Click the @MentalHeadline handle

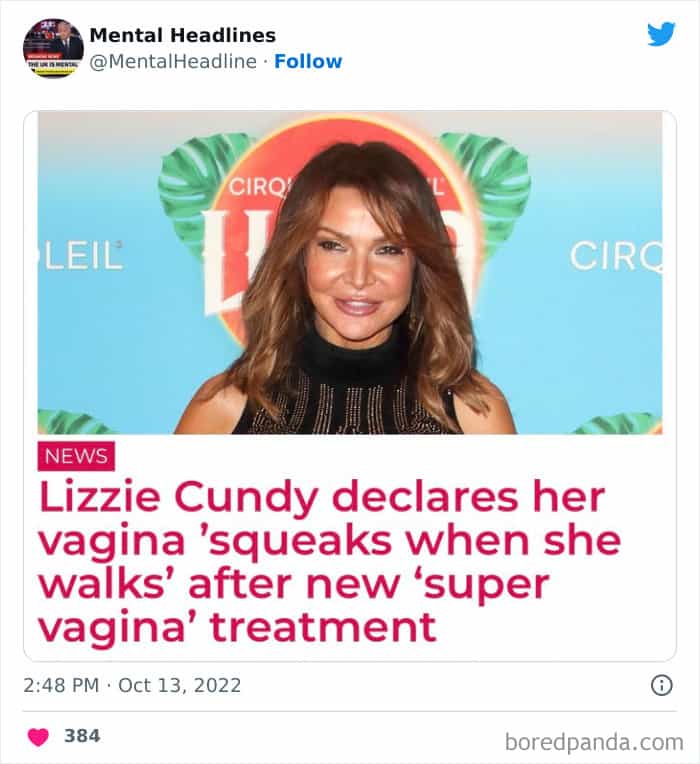pos(173,61)
